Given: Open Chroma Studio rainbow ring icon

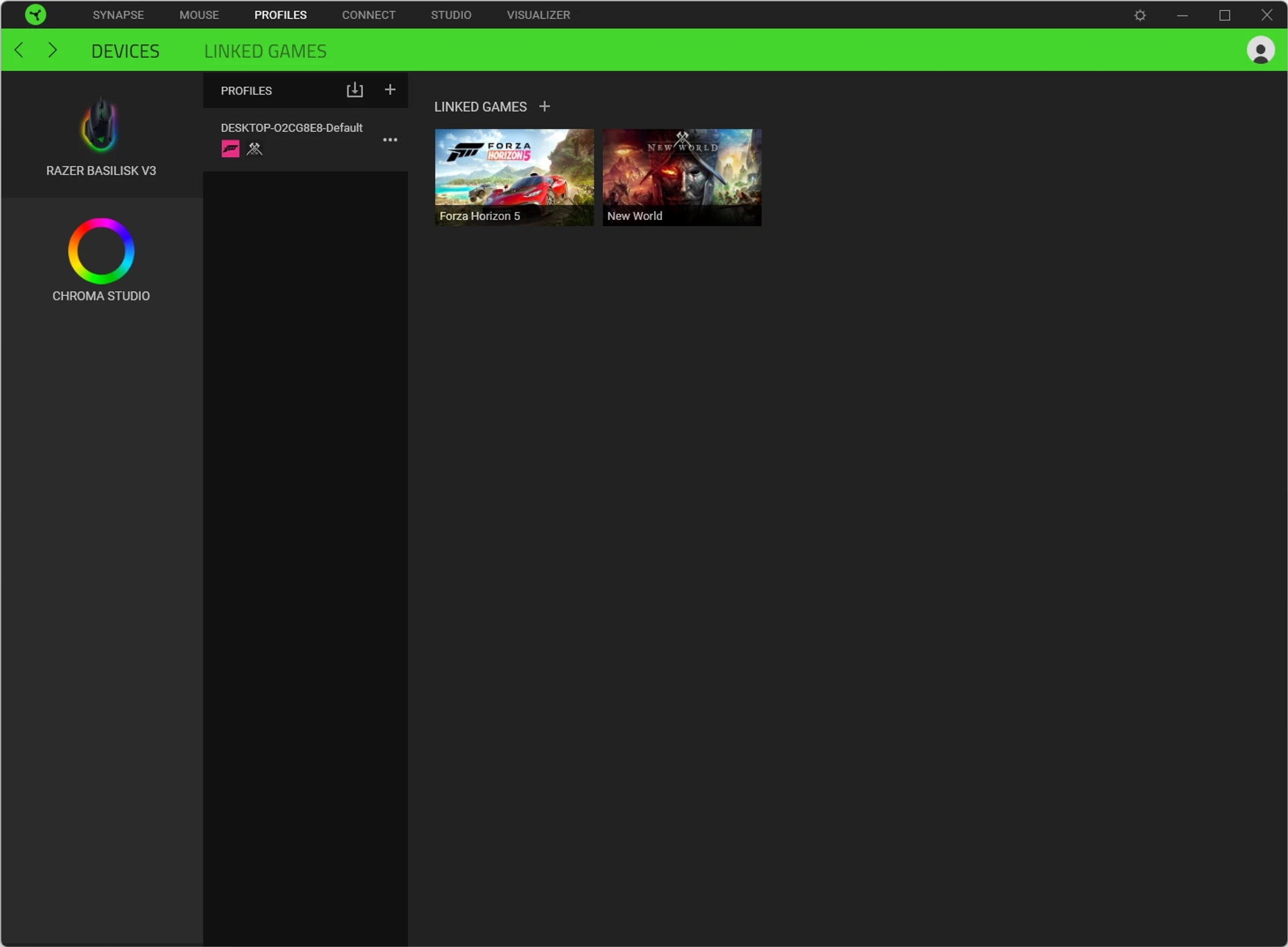Looking at the screenshot, I should [101, 251].
